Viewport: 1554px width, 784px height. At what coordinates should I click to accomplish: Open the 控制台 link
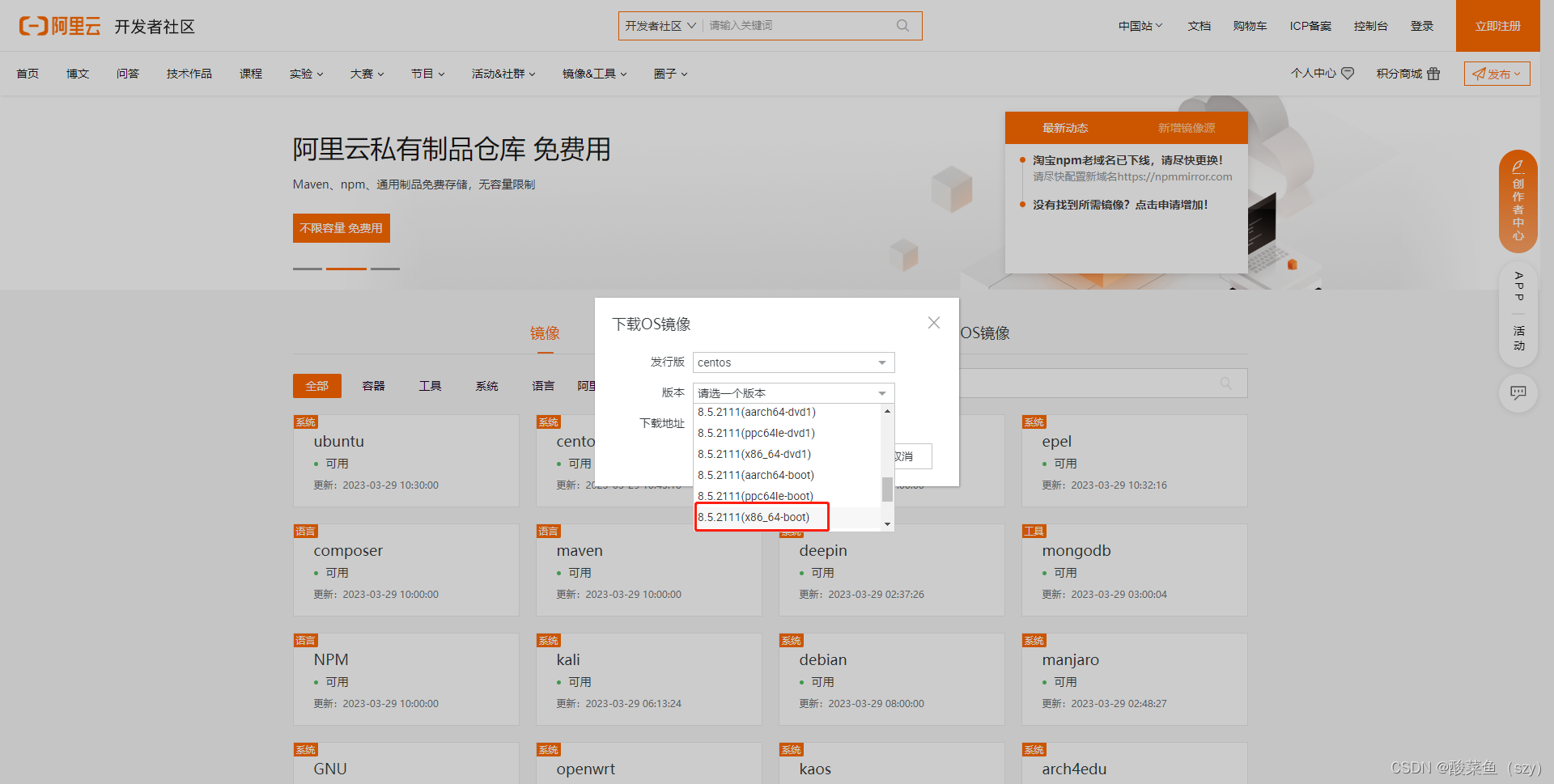[x=1371, y=26]
